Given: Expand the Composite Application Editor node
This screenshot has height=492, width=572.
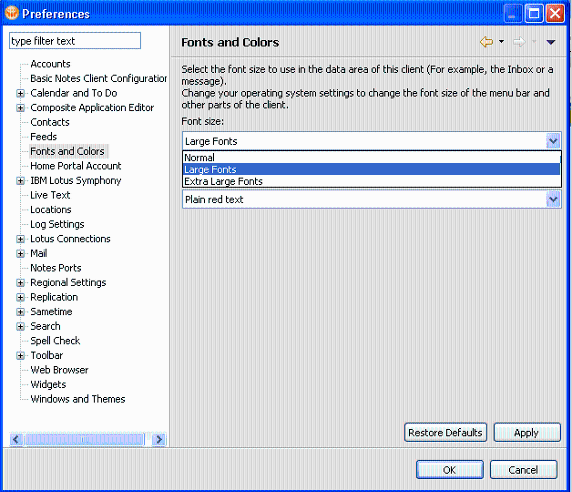Looking at the screenshot, I should pyautogui.click(x=21, y=108).
